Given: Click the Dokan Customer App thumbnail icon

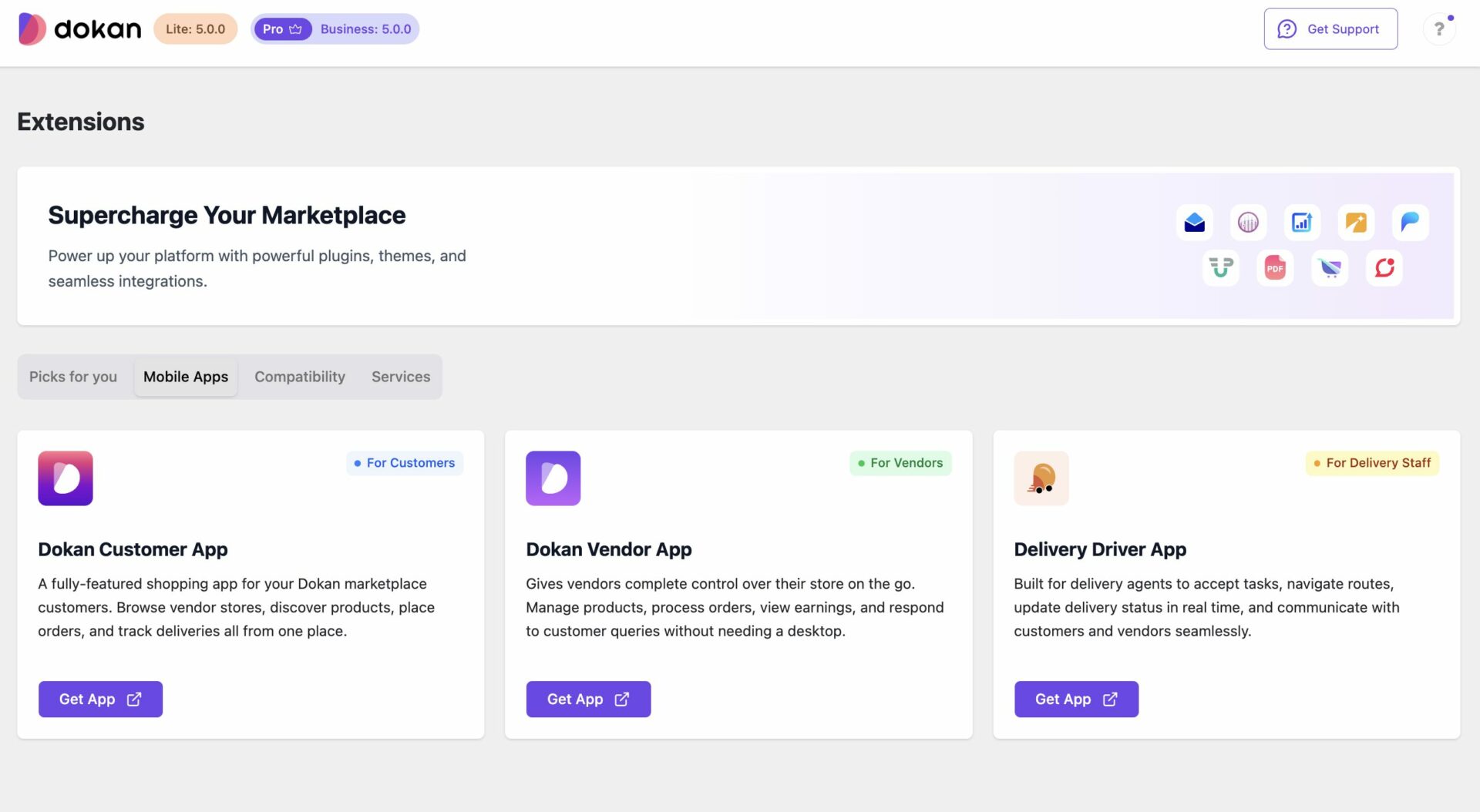Looking at the screenshot, I should pyautogui.click(x=66, y=478).
